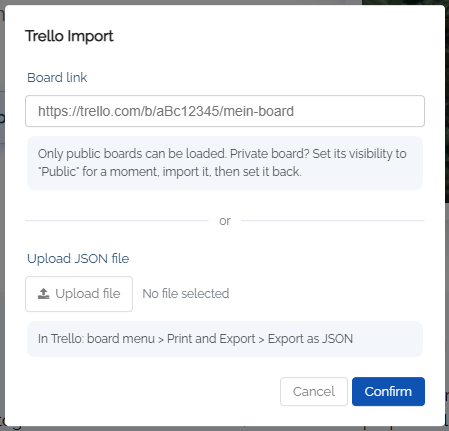Click 'Private board?' in the info note
Screen dimensions: 449x431
pos(270,154)
